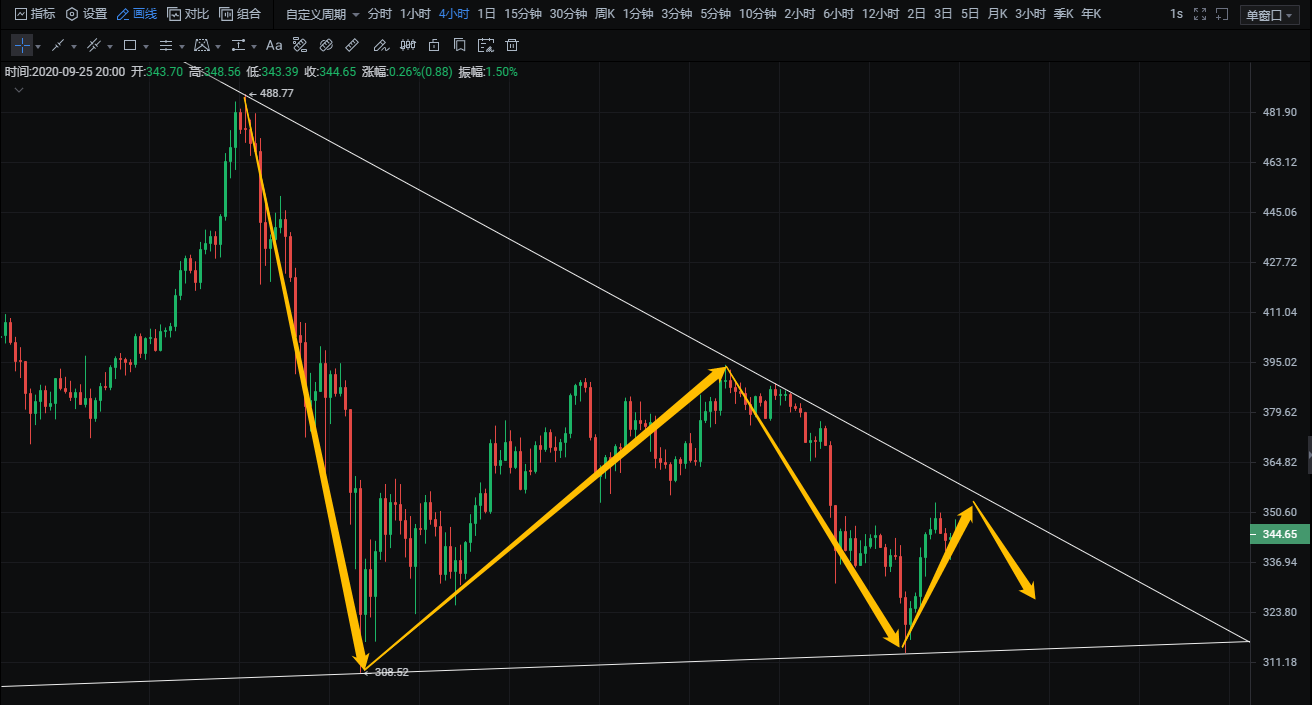Toggle the 组合 combination view
This screenshot has height=705, width=1312.
pos(240,14)
